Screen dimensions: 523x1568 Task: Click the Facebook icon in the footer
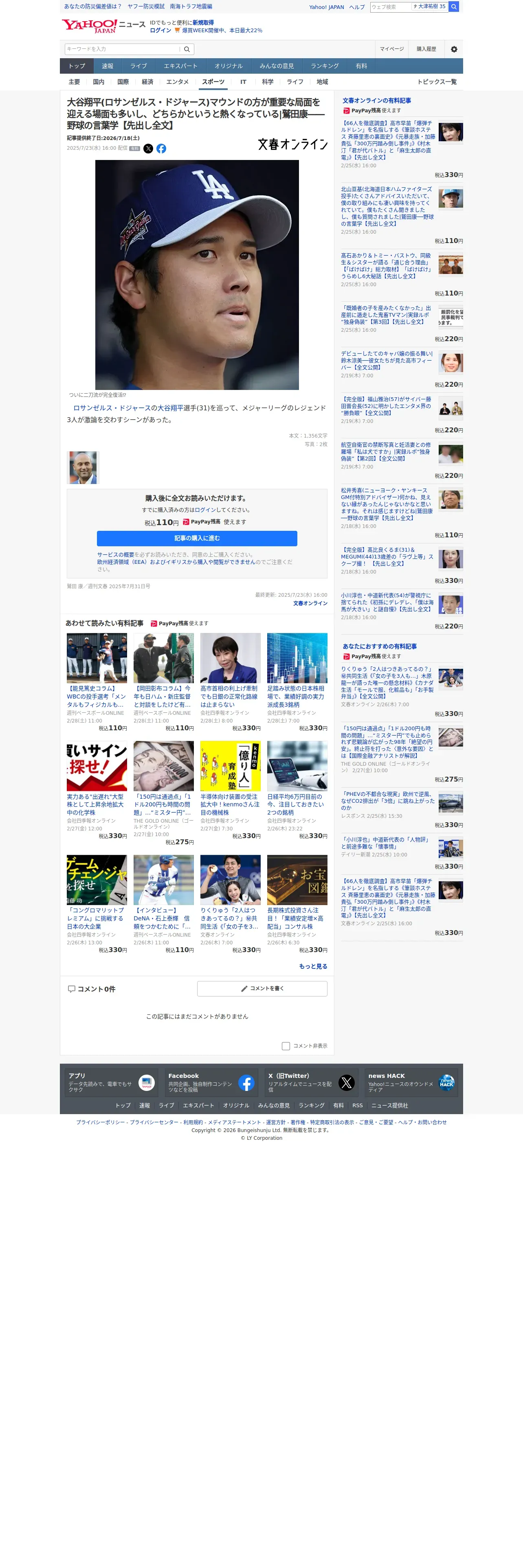pos(246,1083)
